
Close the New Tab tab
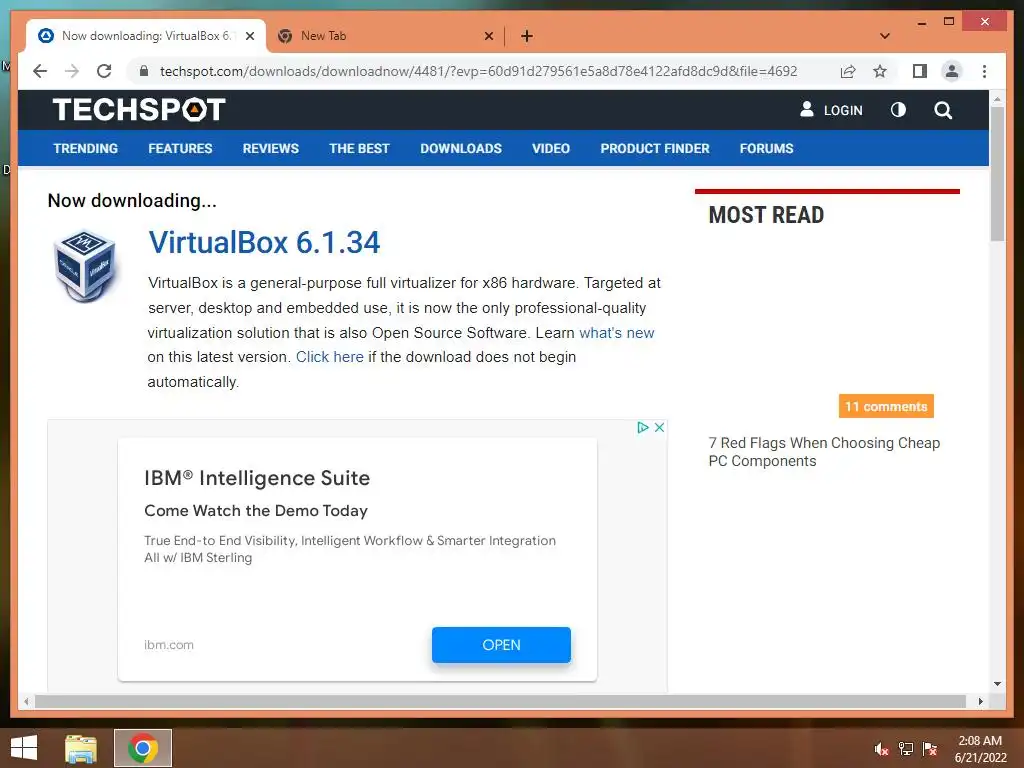pyautogui.click(x=488, y=36)
